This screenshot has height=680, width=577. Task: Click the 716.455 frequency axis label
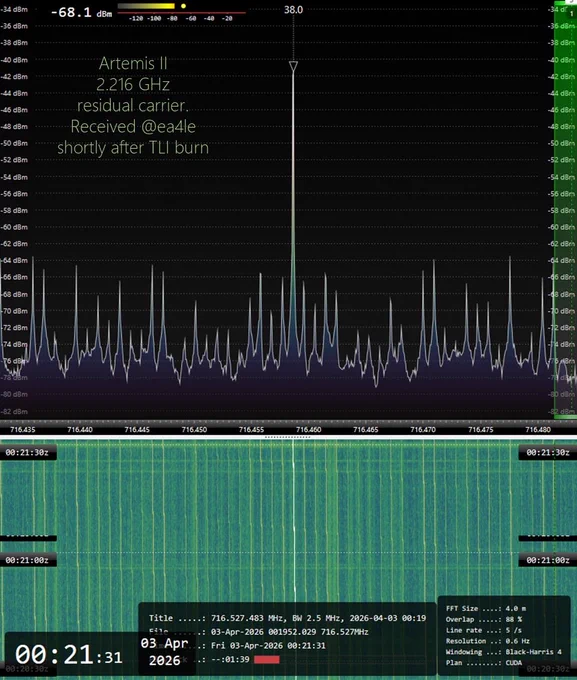[252, 429]
